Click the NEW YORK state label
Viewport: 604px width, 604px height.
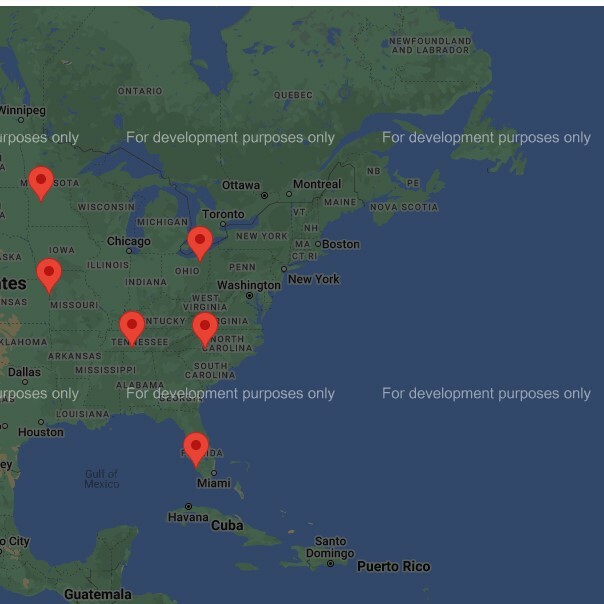(262, 236)
